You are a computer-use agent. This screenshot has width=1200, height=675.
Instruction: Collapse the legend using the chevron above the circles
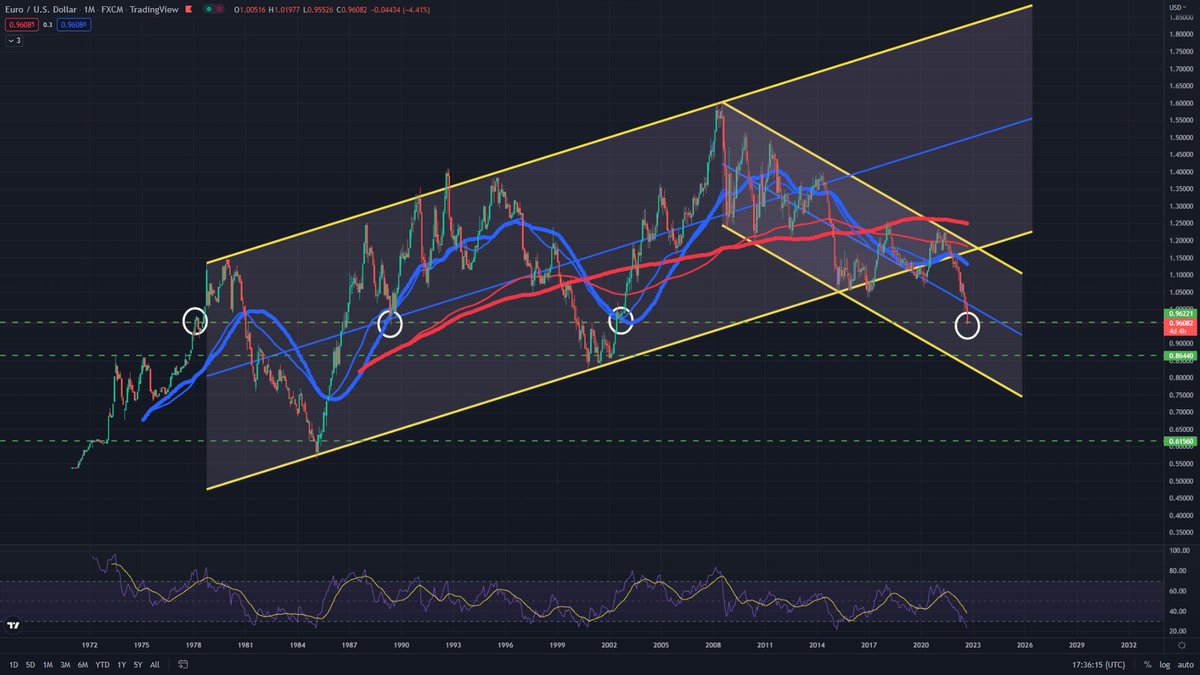tap(14, 40)
